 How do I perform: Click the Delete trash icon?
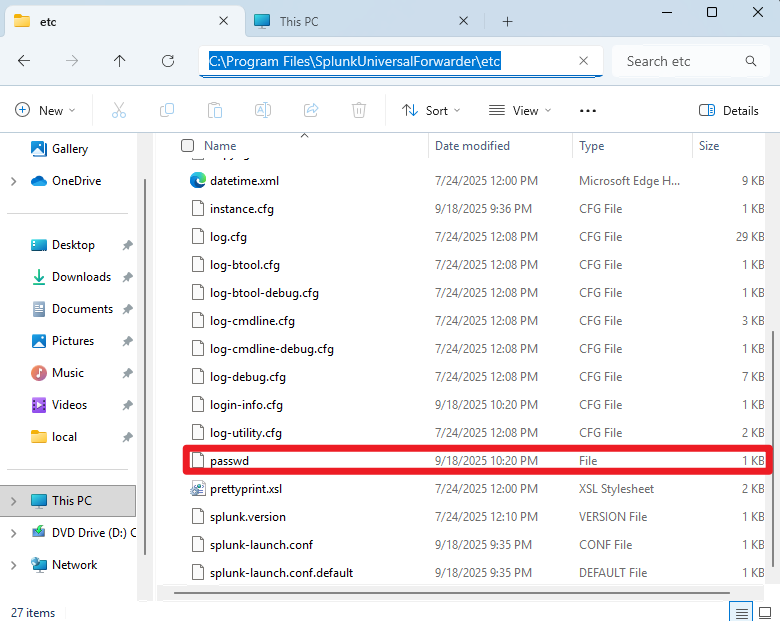[x=359, y=111]
